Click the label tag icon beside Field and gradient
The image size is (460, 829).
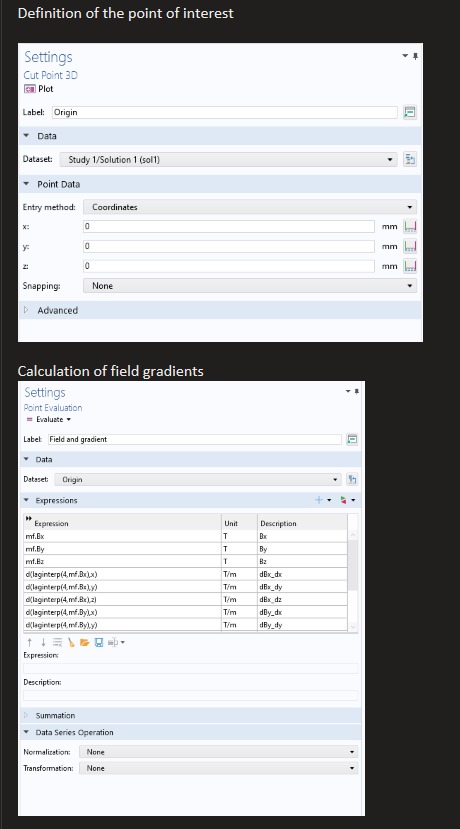[x=352, y=439]
